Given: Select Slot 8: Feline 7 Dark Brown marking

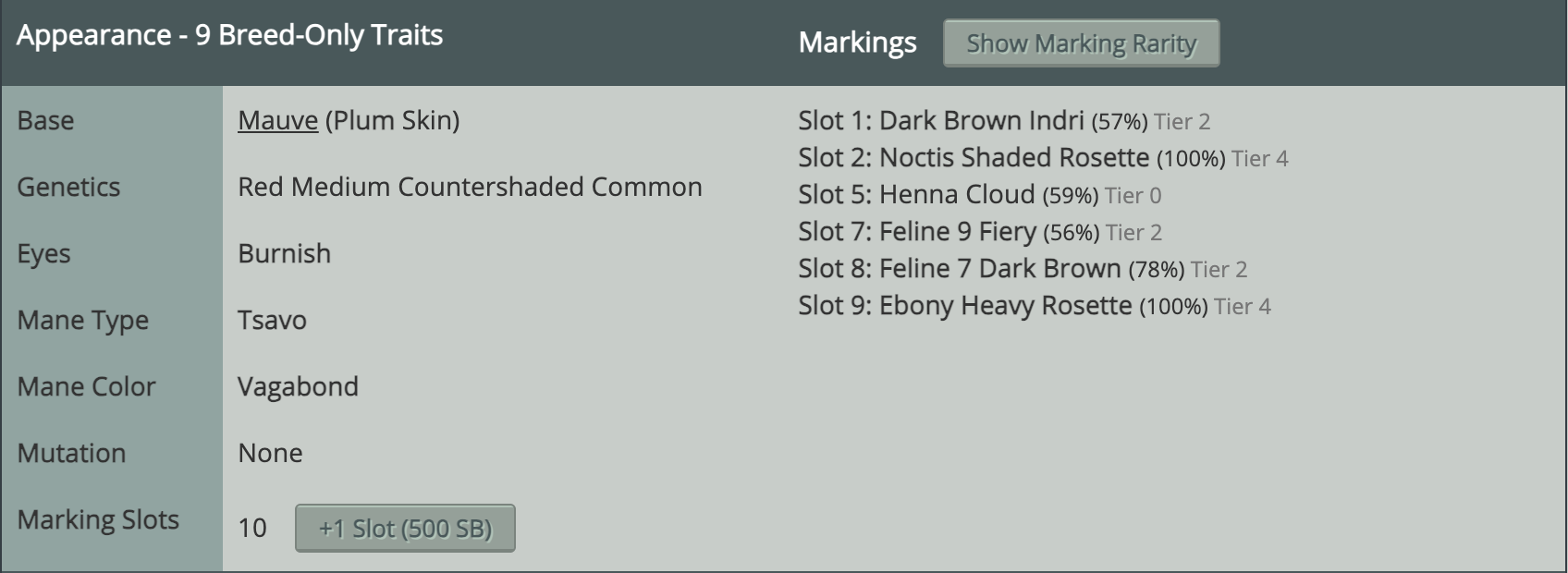Looking at the screenshot, I should point(1023,269).
